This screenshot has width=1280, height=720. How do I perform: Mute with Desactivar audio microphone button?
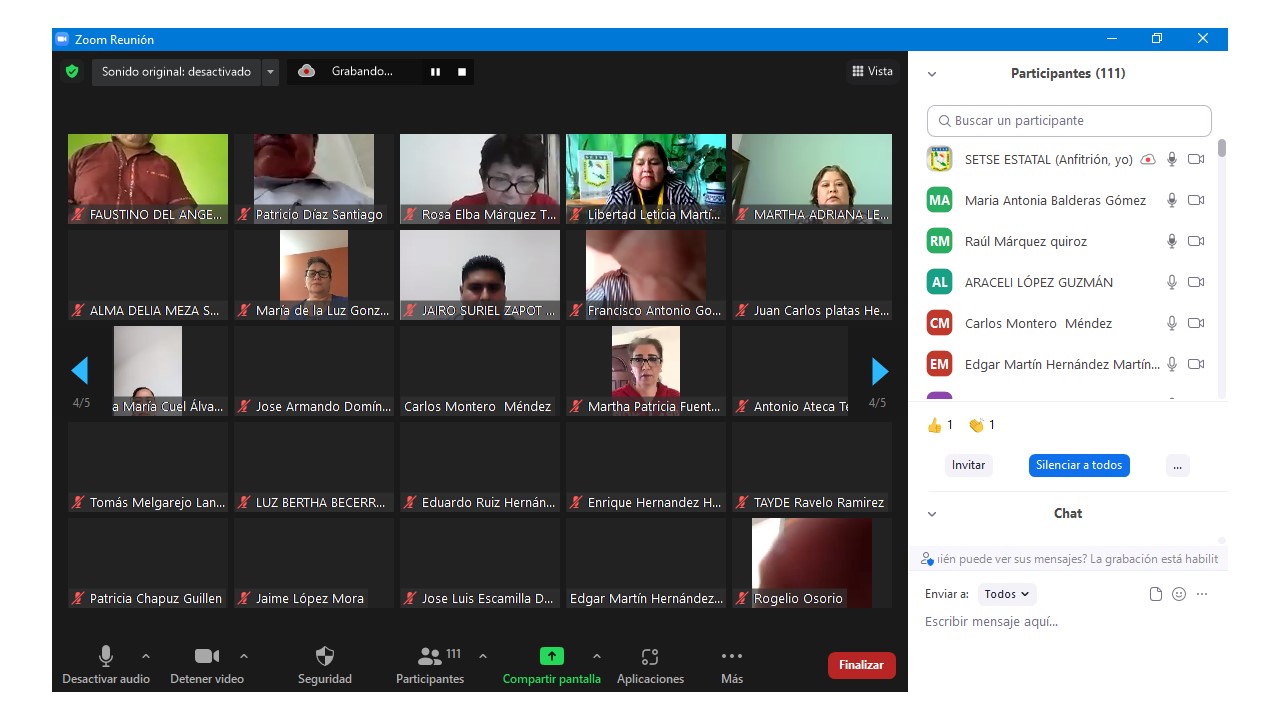point(106,665)
